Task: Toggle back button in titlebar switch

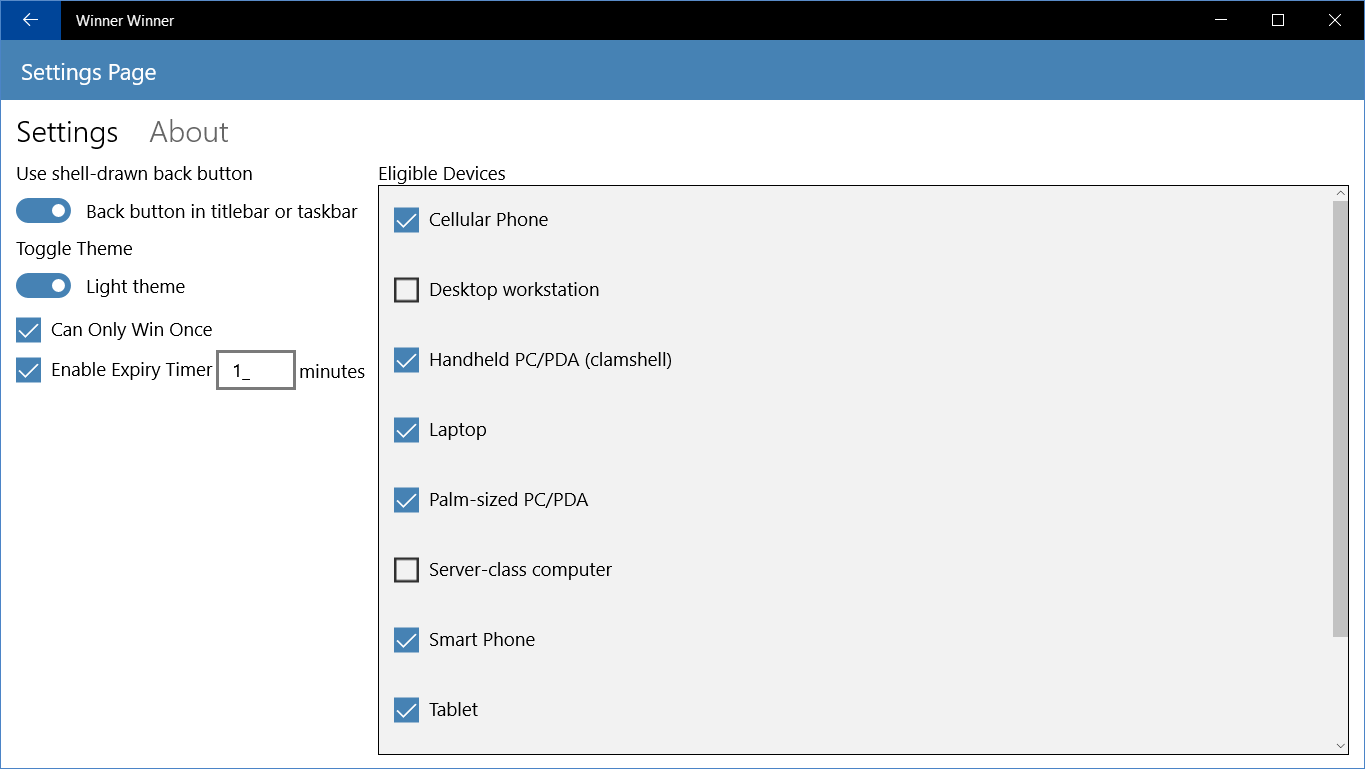Action: pyautogui.click(x=44, y=211)
